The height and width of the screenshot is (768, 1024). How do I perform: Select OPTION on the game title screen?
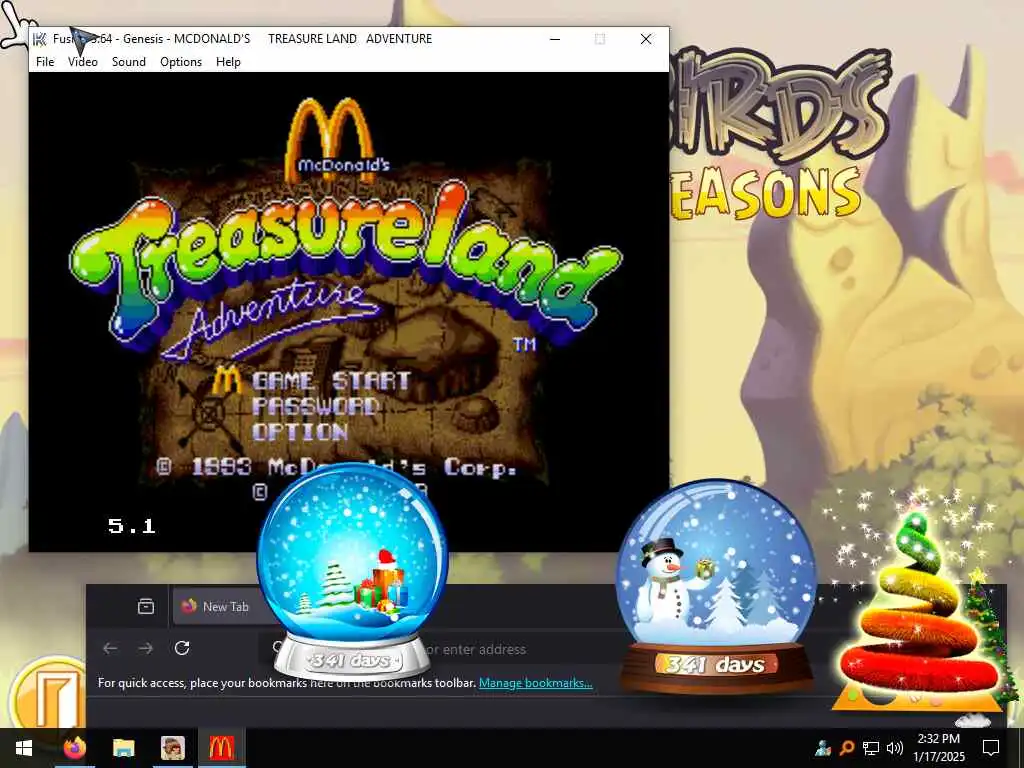tap(300, 432)
